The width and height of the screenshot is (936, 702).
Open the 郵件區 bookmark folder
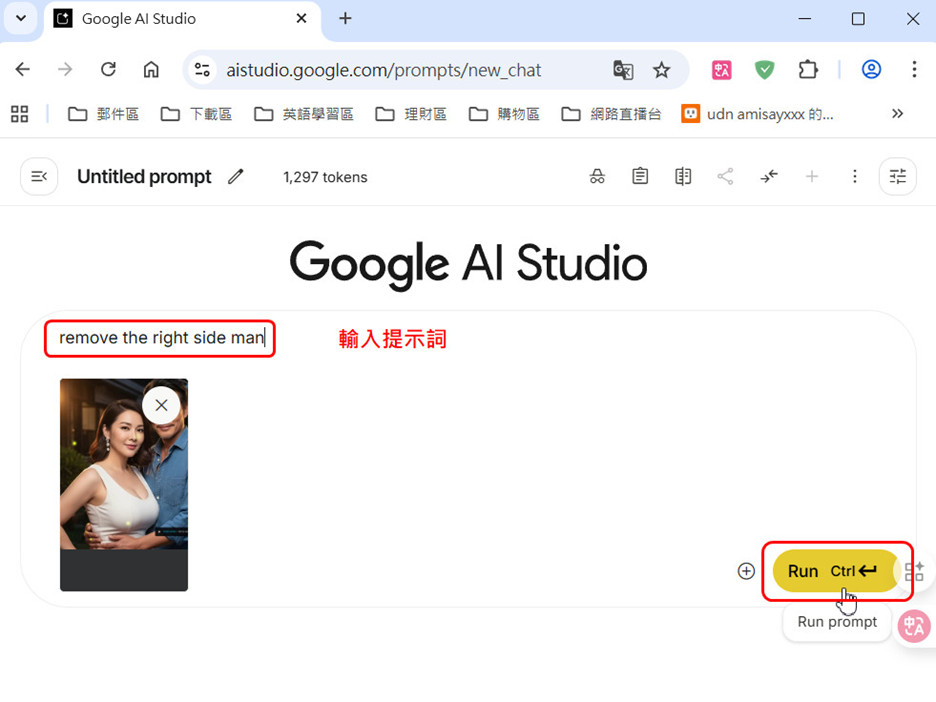click(x=103, y=114)
